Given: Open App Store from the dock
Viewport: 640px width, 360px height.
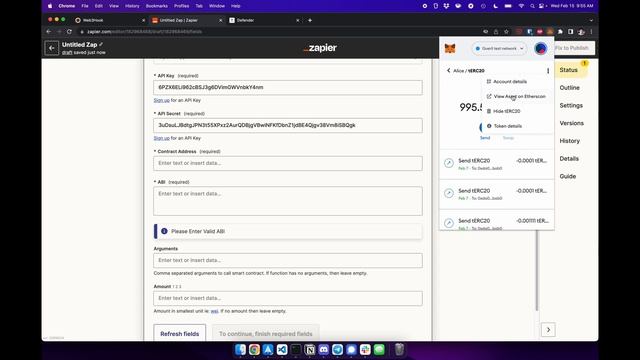Looking at the screenshot, I should point(268,349).
